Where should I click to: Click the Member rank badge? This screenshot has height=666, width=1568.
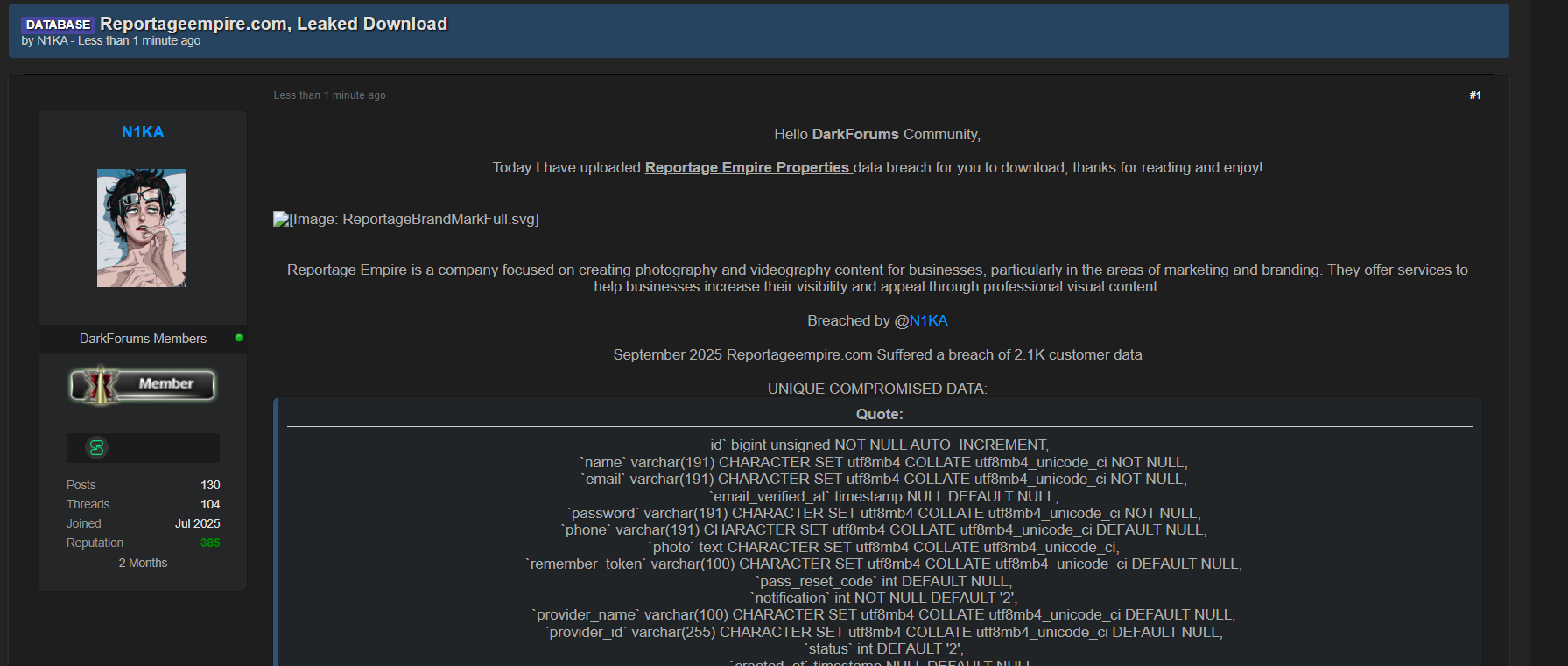[x=143, y=385]
